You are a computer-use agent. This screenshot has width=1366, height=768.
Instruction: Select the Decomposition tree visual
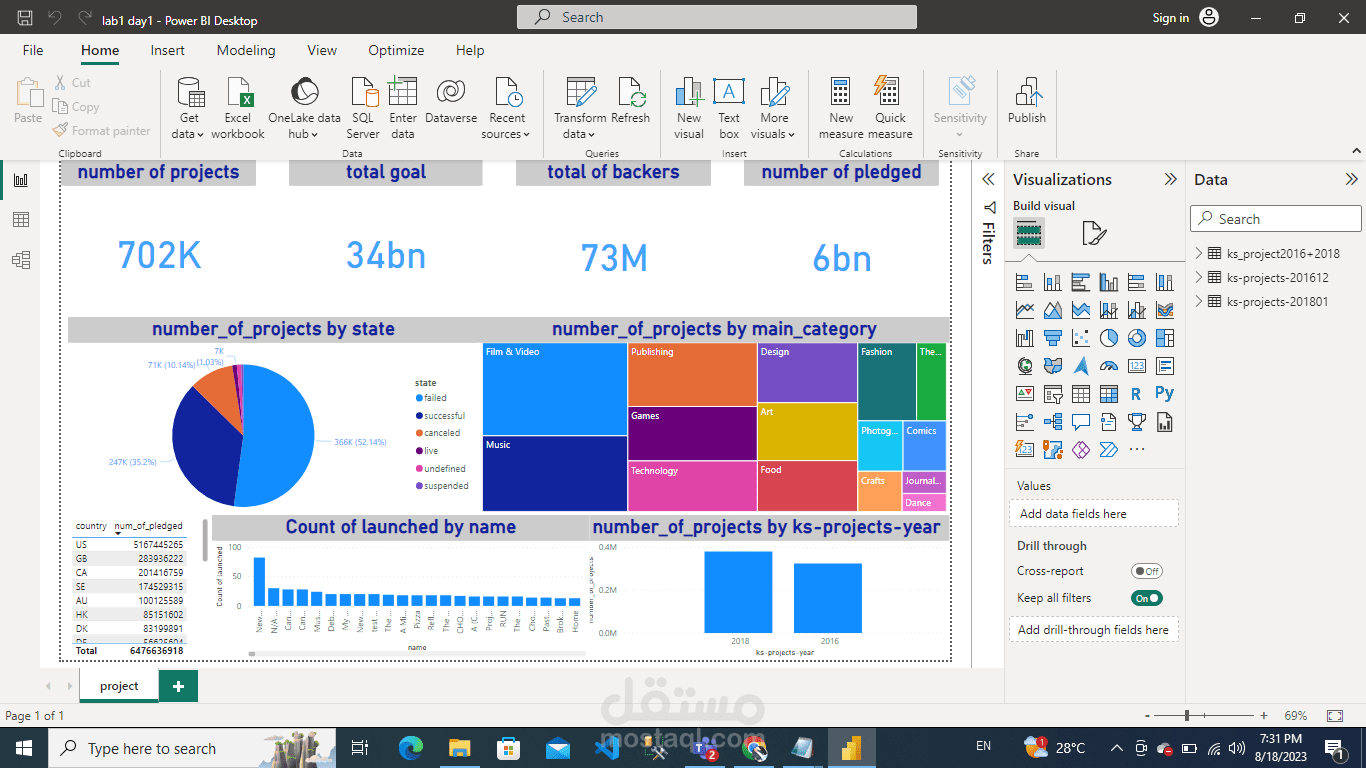[x=1052, y=422]
